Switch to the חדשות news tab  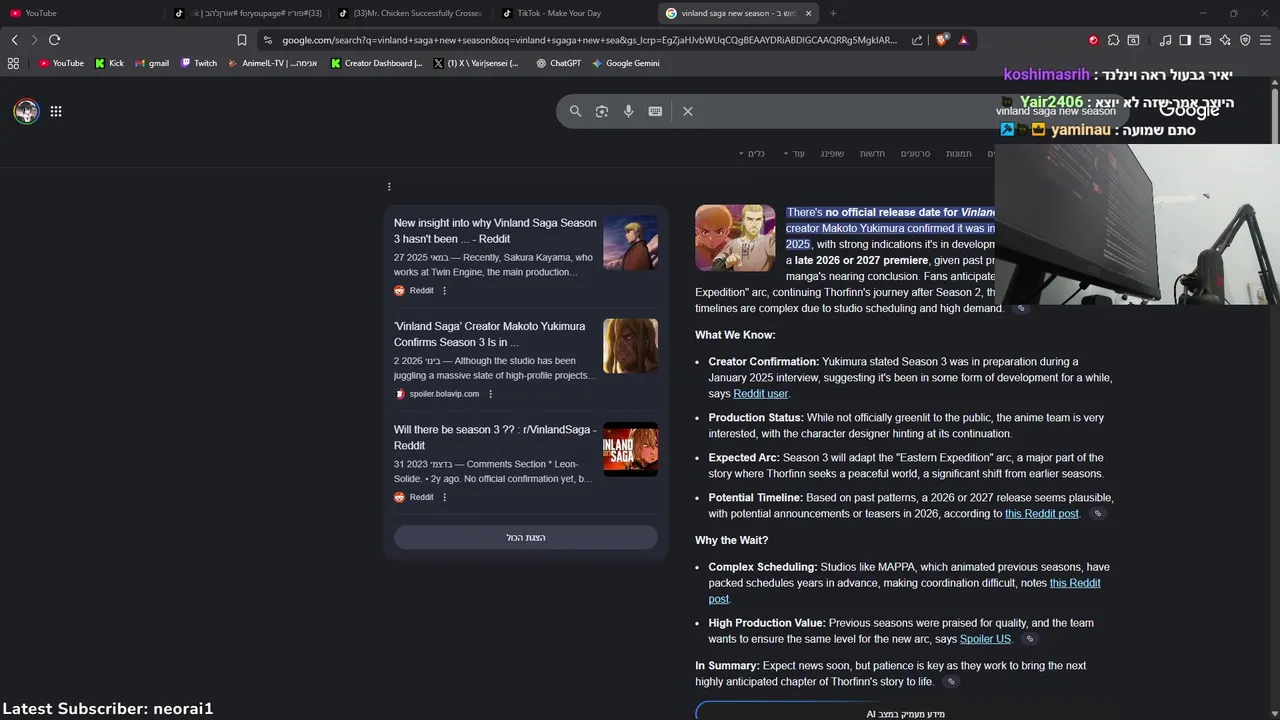[872, 153]
